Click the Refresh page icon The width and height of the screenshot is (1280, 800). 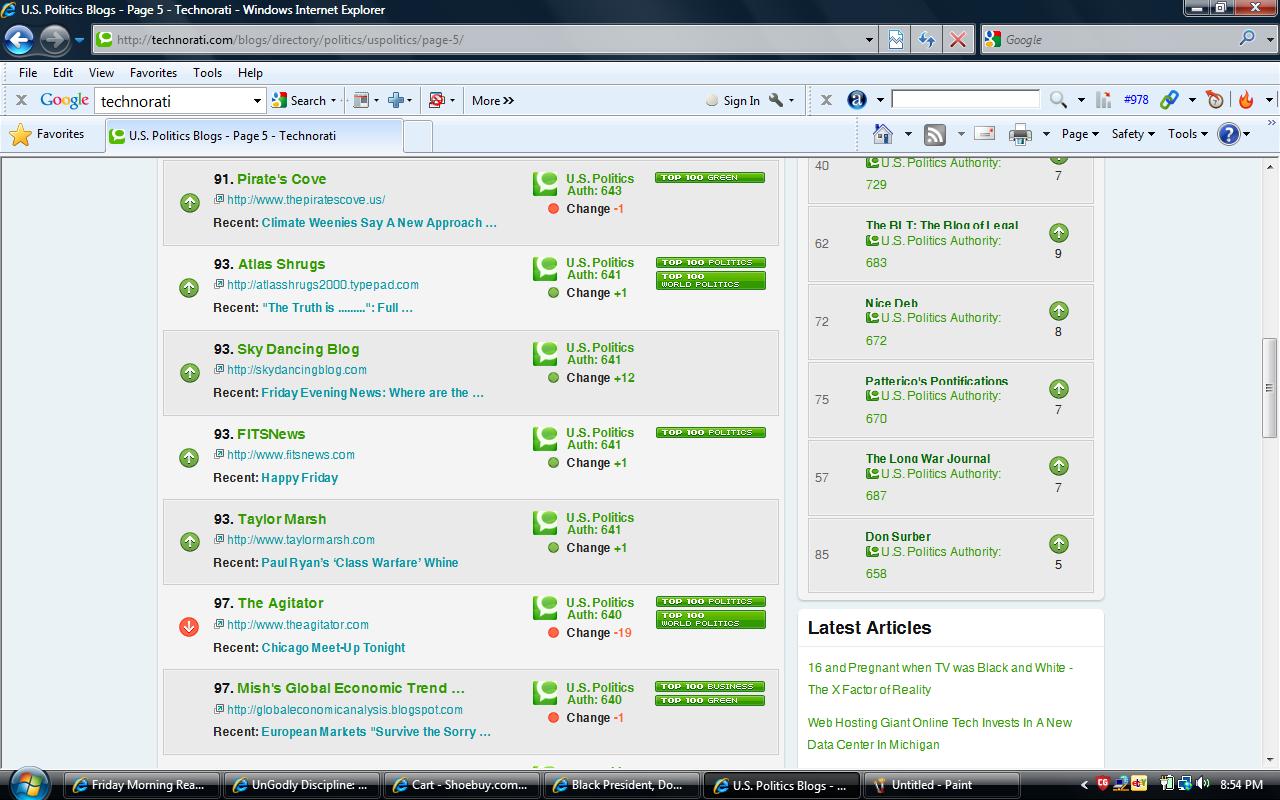click(x=926, y=40)
